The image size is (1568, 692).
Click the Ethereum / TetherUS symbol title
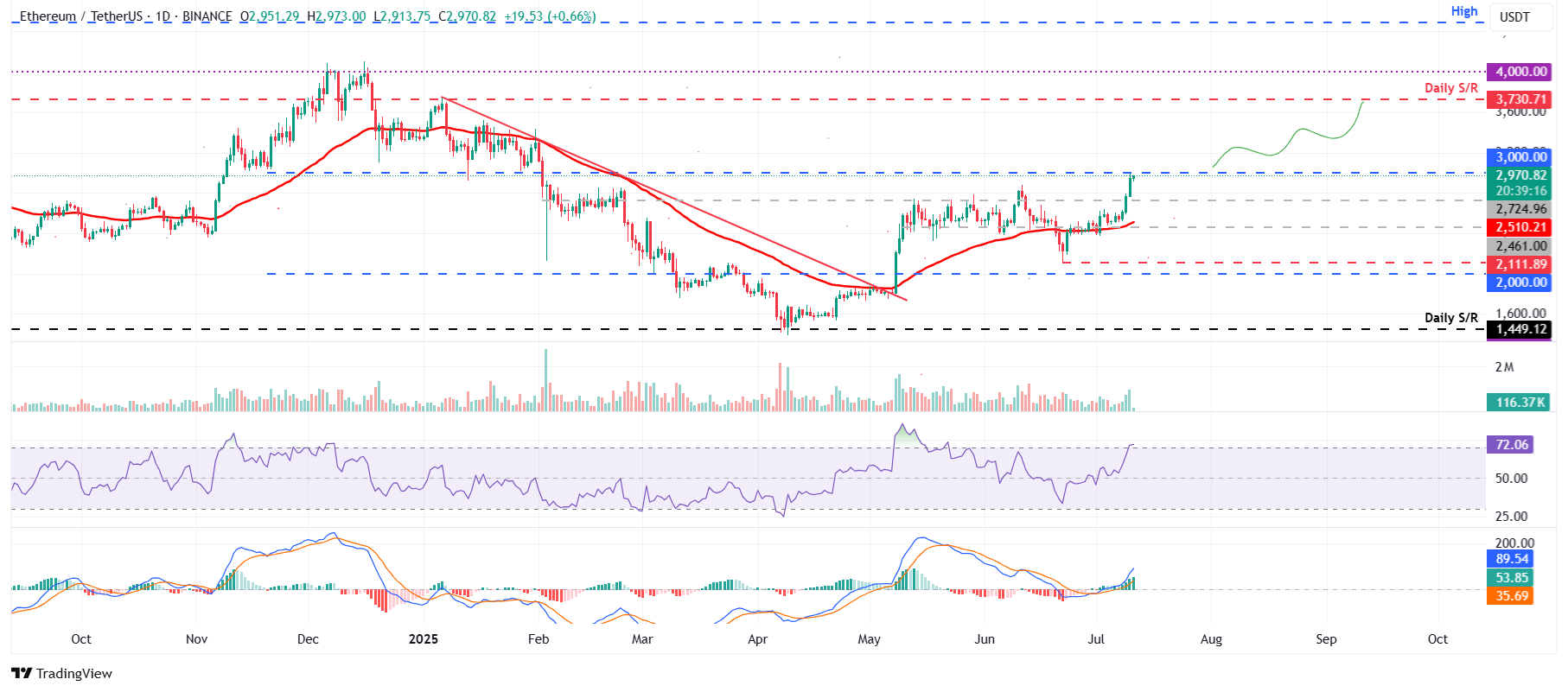pyautogui.click(x=82, y=16)
